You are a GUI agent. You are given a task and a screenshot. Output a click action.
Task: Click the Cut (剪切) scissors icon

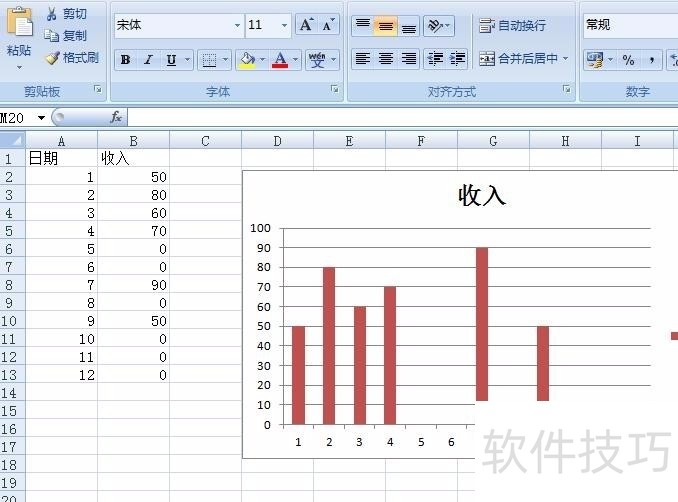coord(51,14)
